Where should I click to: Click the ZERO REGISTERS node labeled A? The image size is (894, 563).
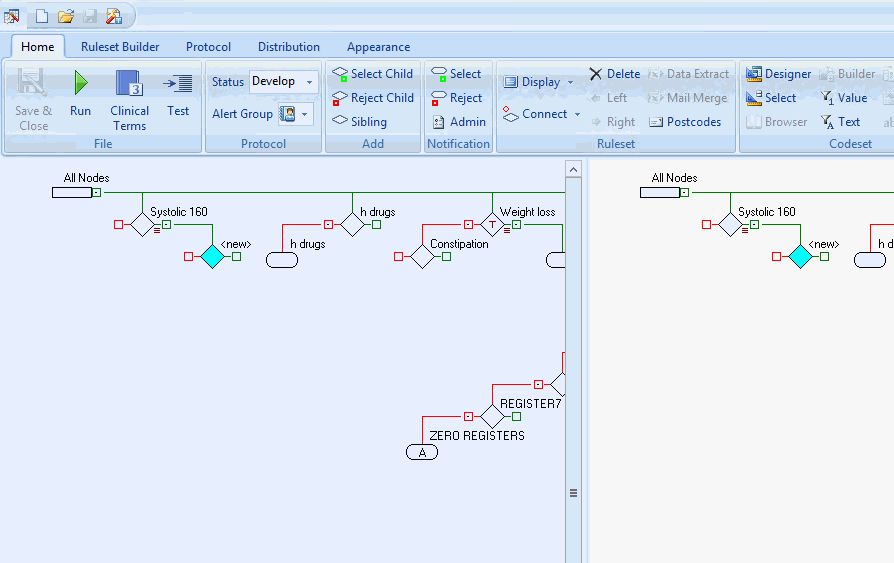[422, 453]
